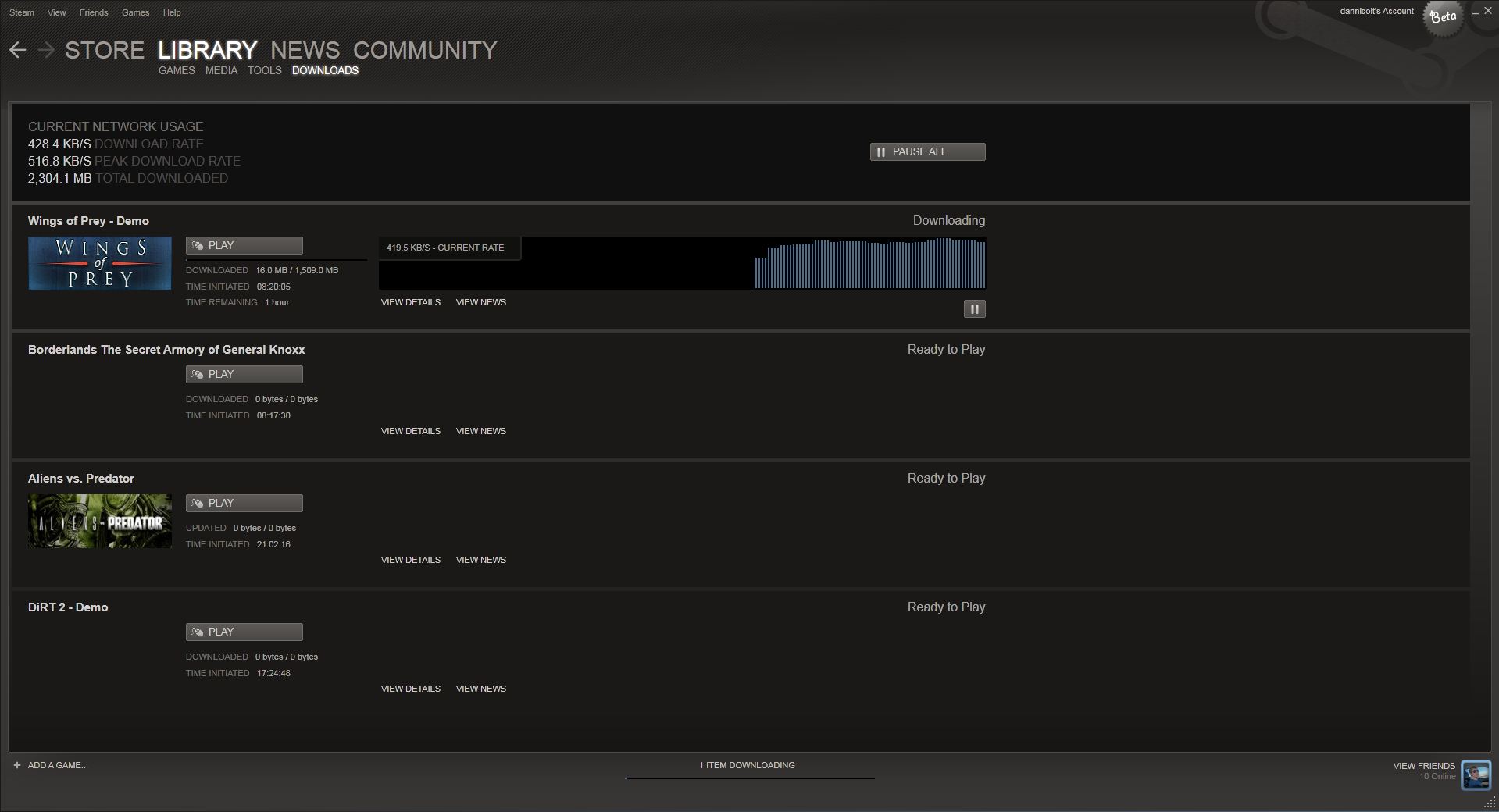The width and height of the screenshot is (1499, 812).
Task: Switch to the GAMES library tab
Action: coord(177,70)
